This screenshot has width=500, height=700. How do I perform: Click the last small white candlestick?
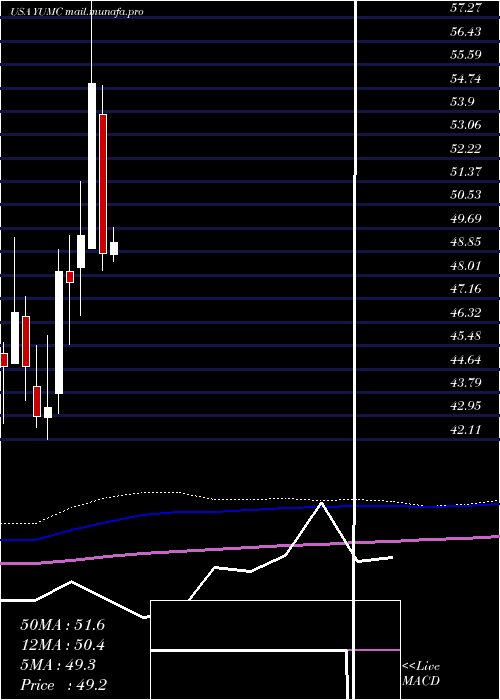click(114, 248)
